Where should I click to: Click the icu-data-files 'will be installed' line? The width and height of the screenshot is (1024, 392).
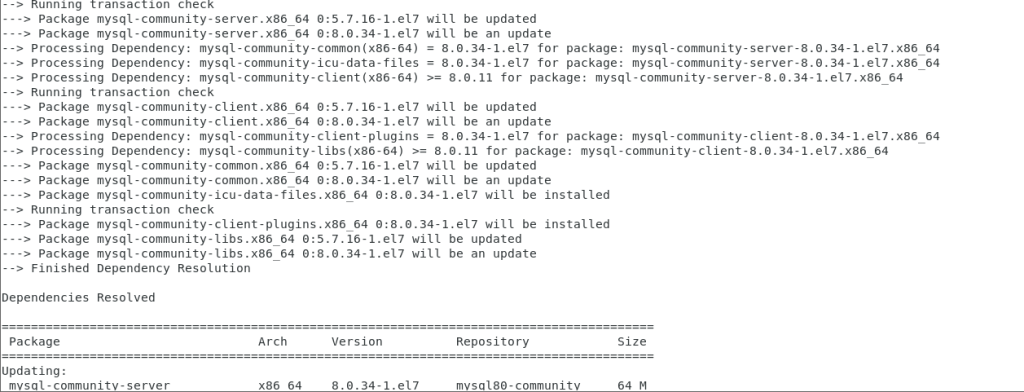[x=306, y=195]
